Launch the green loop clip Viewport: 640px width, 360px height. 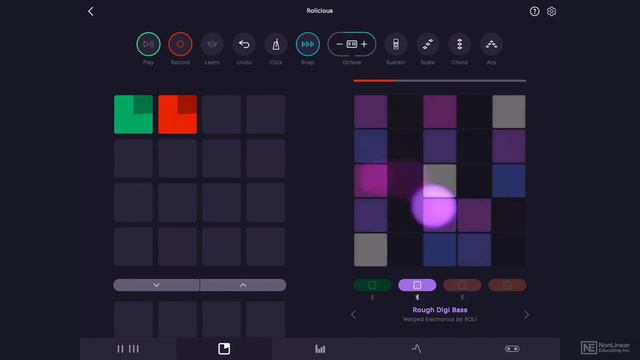coord(133,114)
